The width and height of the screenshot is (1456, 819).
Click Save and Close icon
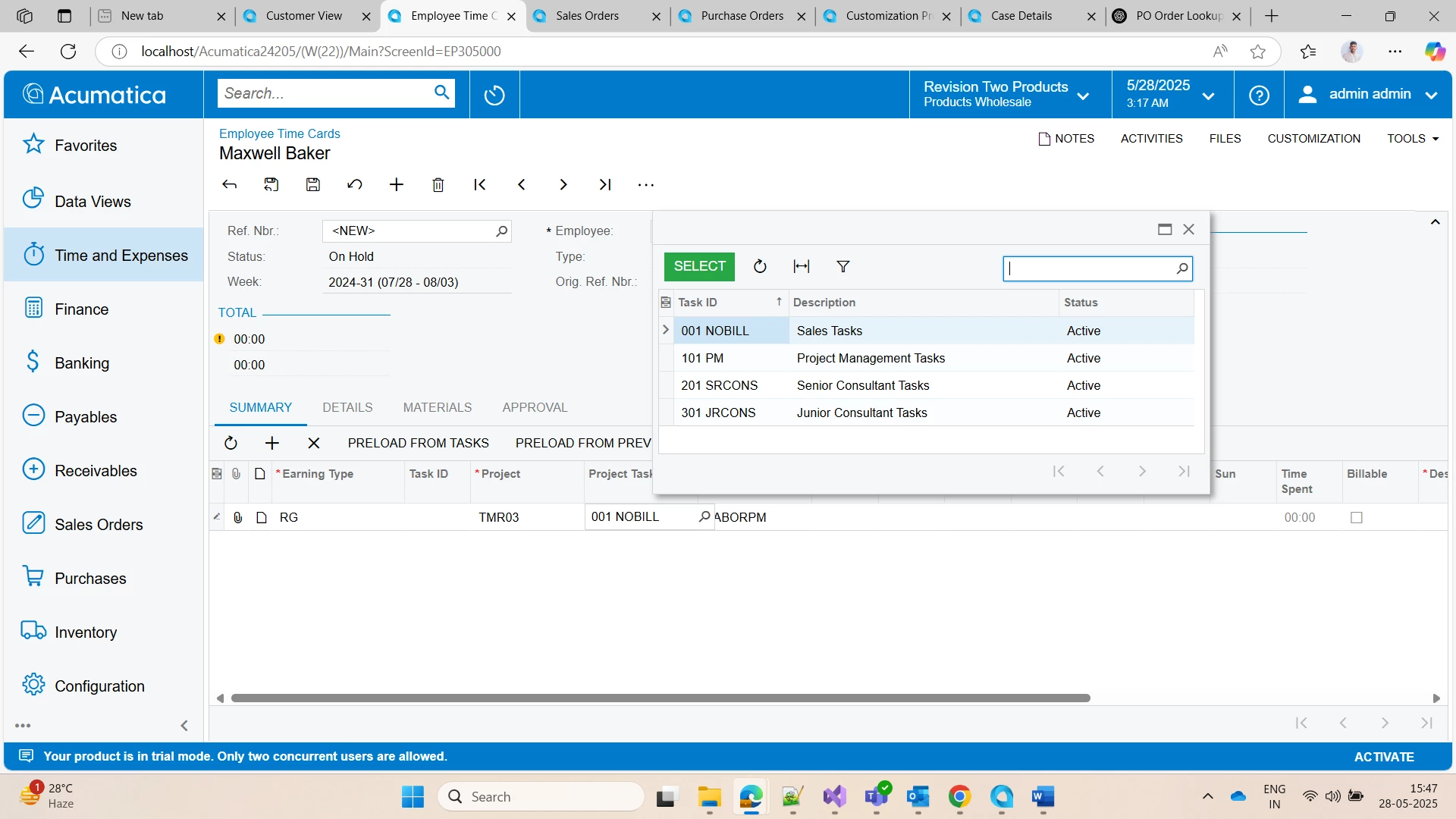coord(271,185)
